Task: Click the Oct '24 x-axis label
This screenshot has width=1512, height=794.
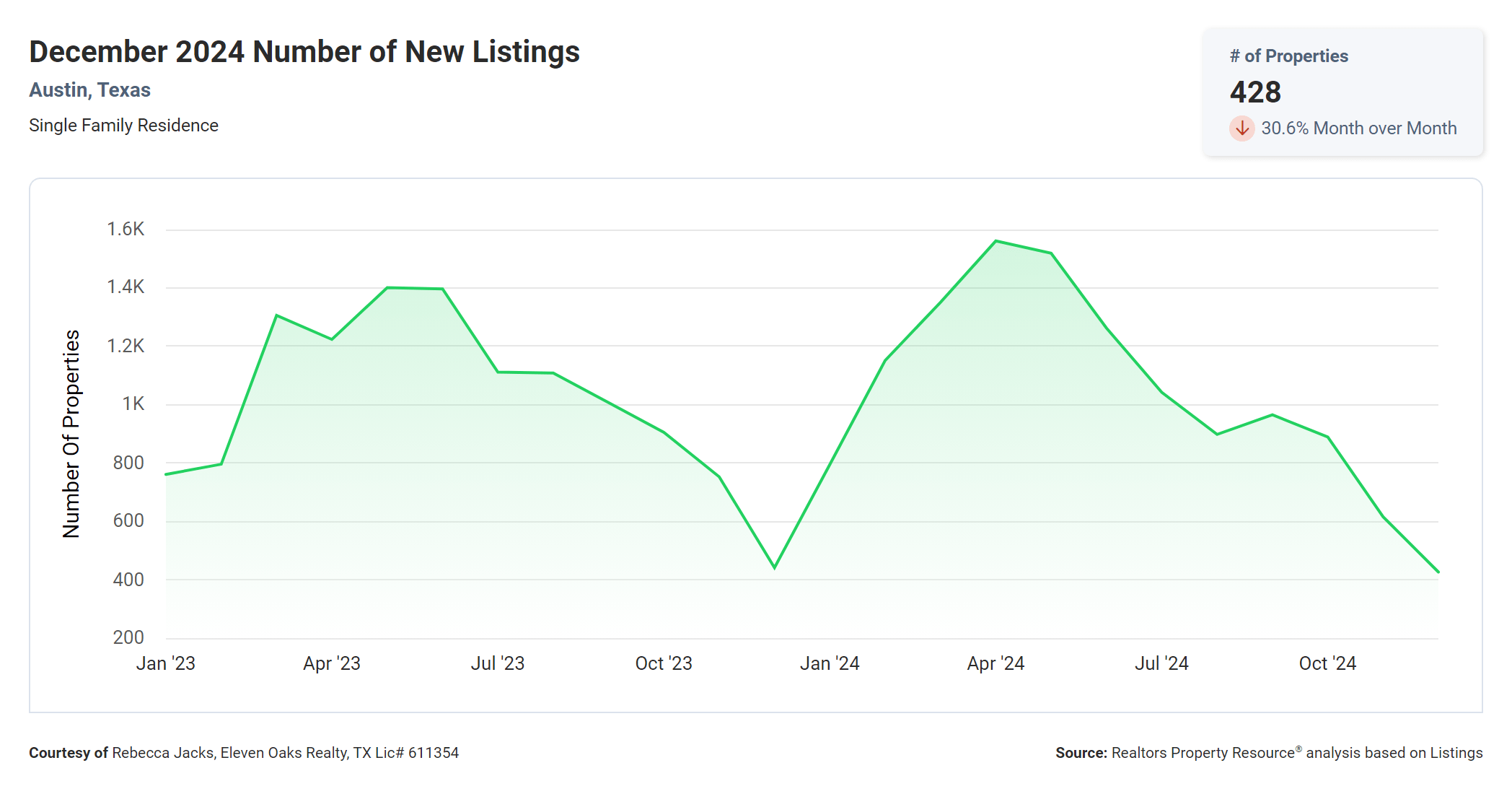Action: pyautogui.click(x=1327, y=663)
